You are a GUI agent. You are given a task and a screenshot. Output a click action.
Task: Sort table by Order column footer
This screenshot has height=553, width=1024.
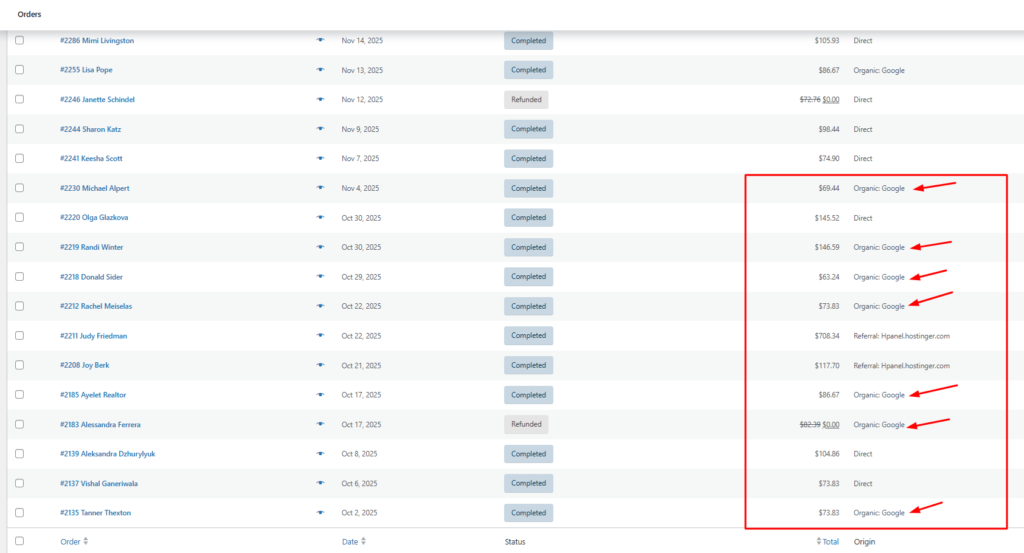point(74,541)
